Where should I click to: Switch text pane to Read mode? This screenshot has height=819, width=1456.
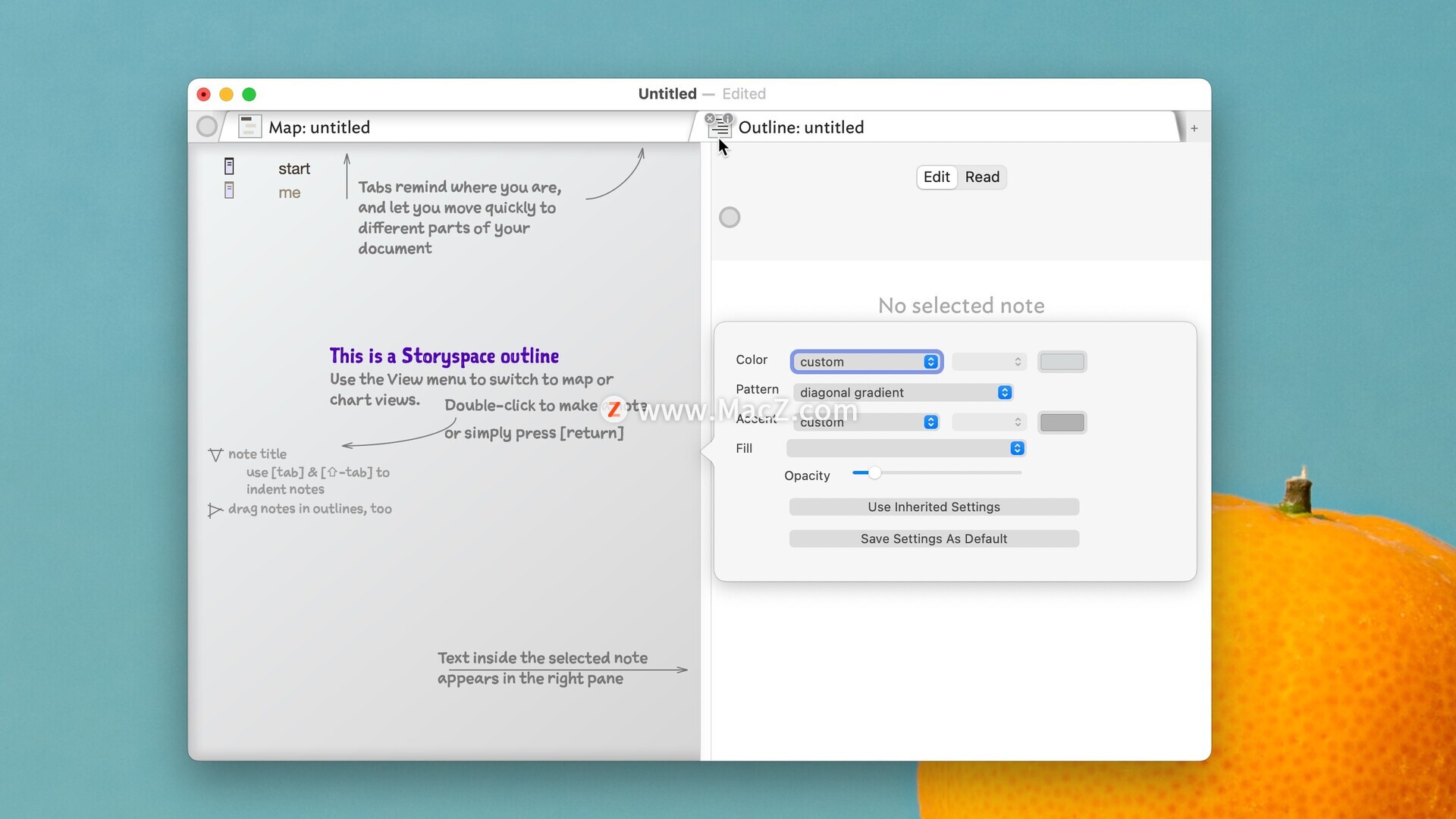[982, 177]
